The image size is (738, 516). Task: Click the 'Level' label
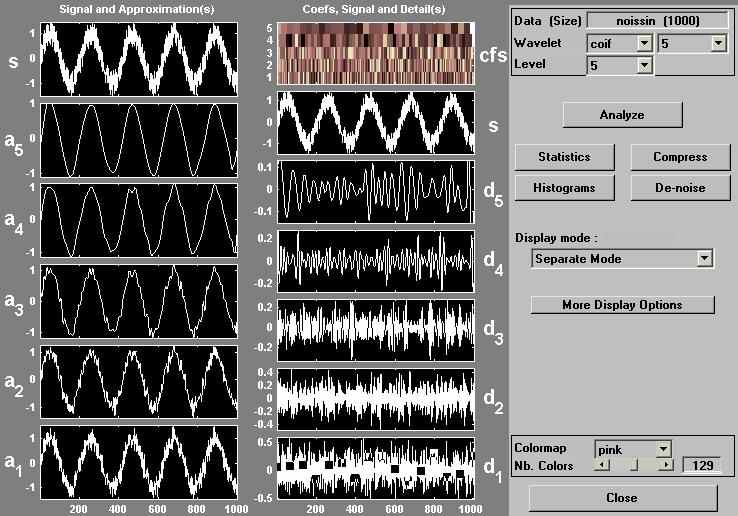pyautogui.click(x=530, y=64)
